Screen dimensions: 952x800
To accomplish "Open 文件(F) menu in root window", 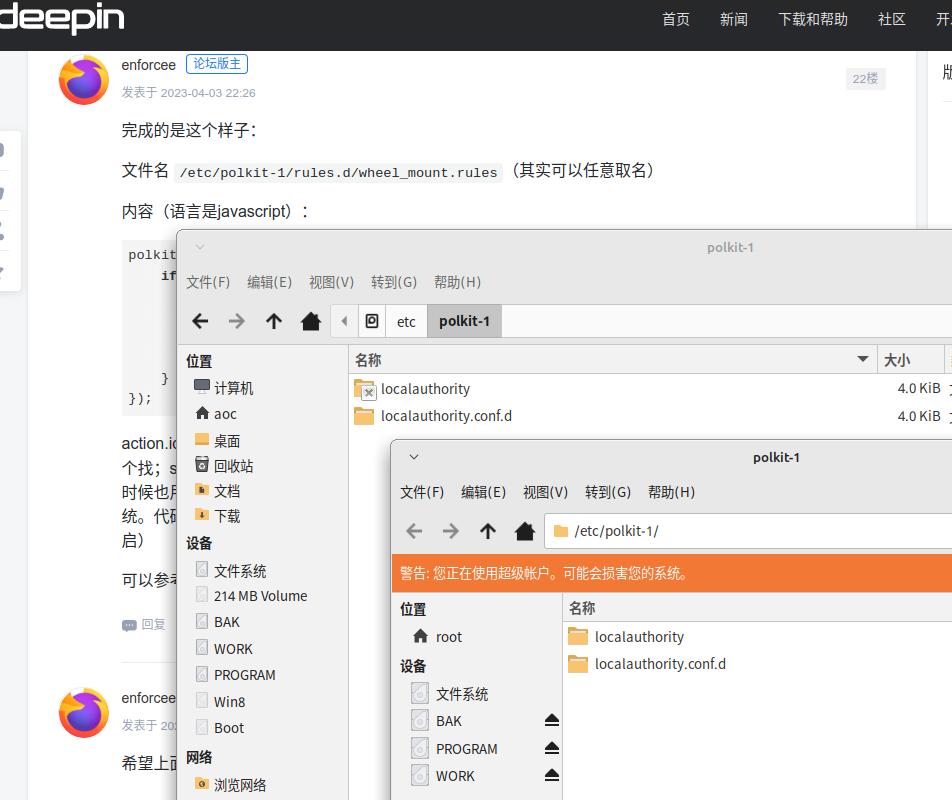I will (422, 492).
